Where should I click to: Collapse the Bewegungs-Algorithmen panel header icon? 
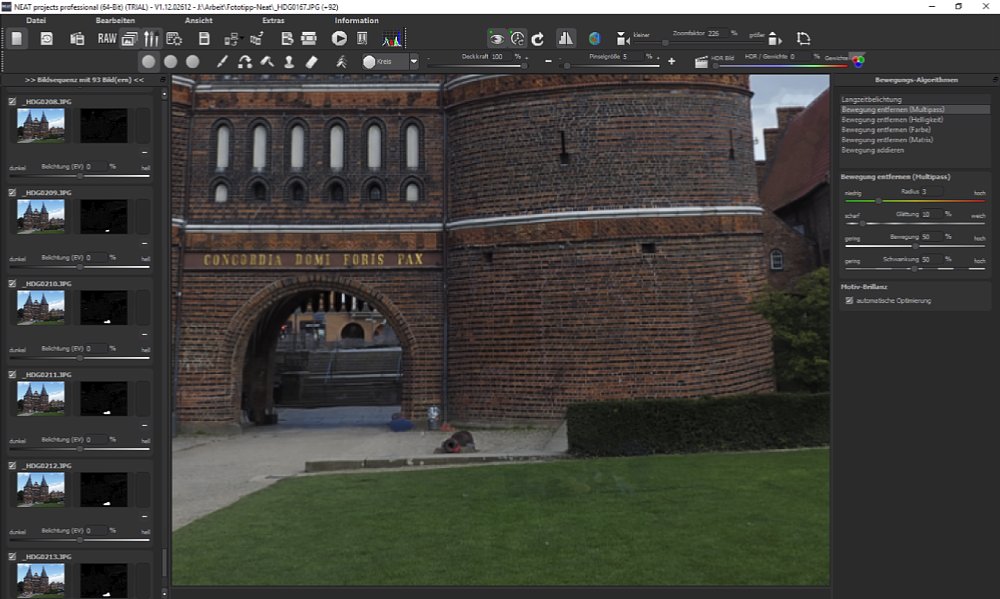pos(994,80)
